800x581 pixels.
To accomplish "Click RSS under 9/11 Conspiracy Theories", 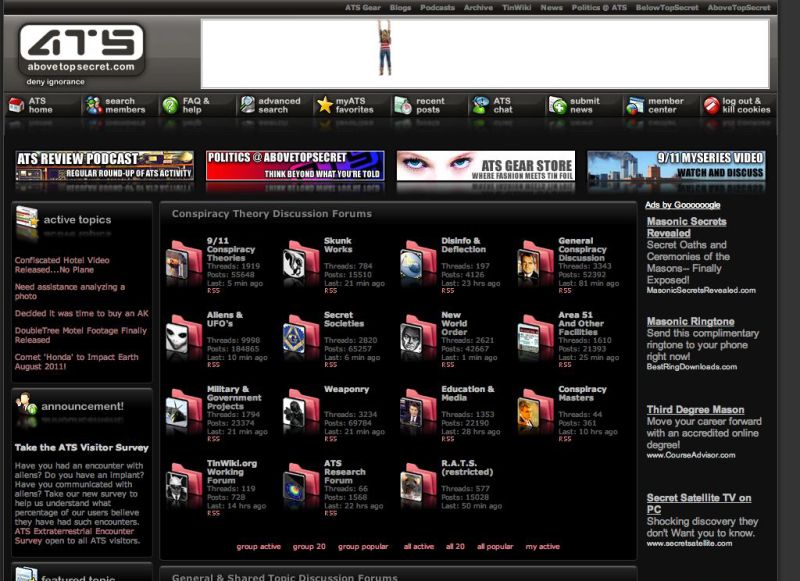I will [x=213, y=291].
